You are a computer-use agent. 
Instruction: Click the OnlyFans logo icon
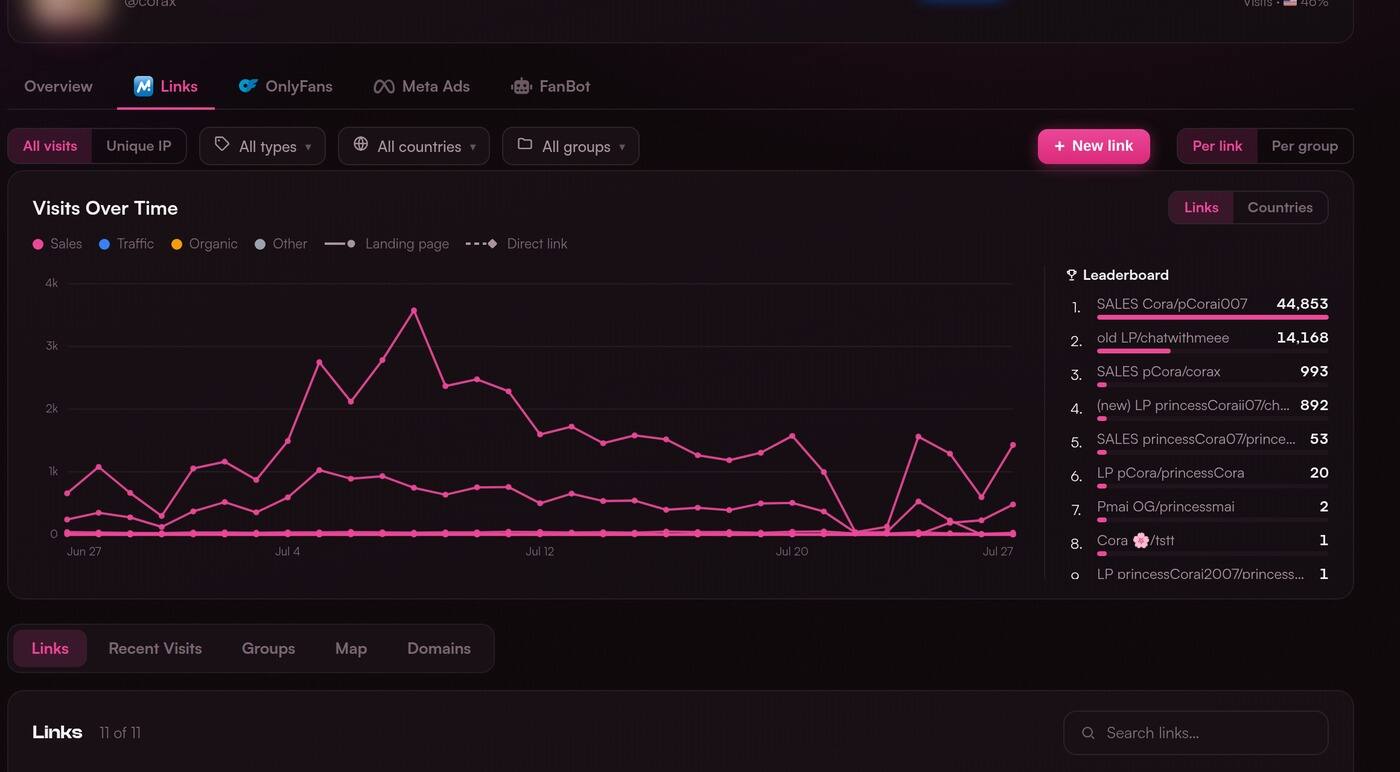point(248,86)
